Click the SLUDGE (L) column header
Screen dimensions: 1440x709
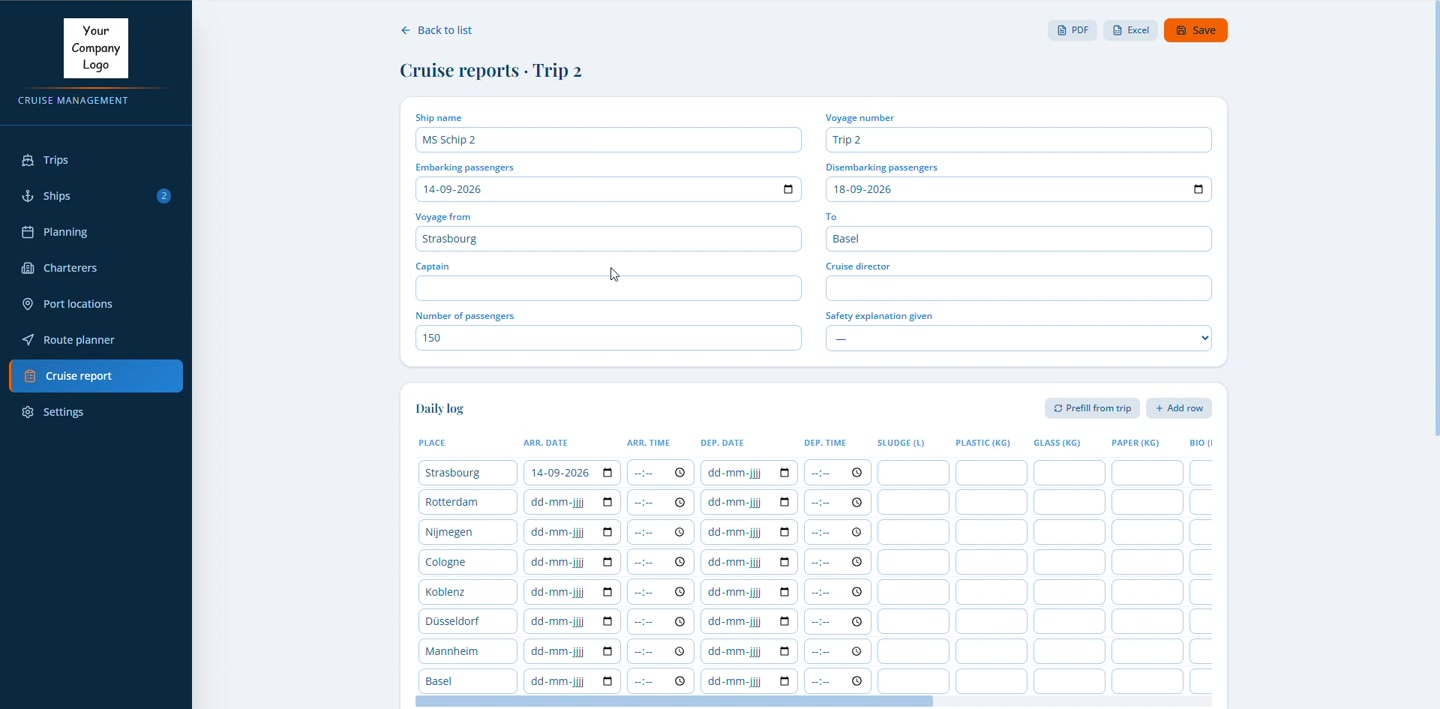pos(901,443)
